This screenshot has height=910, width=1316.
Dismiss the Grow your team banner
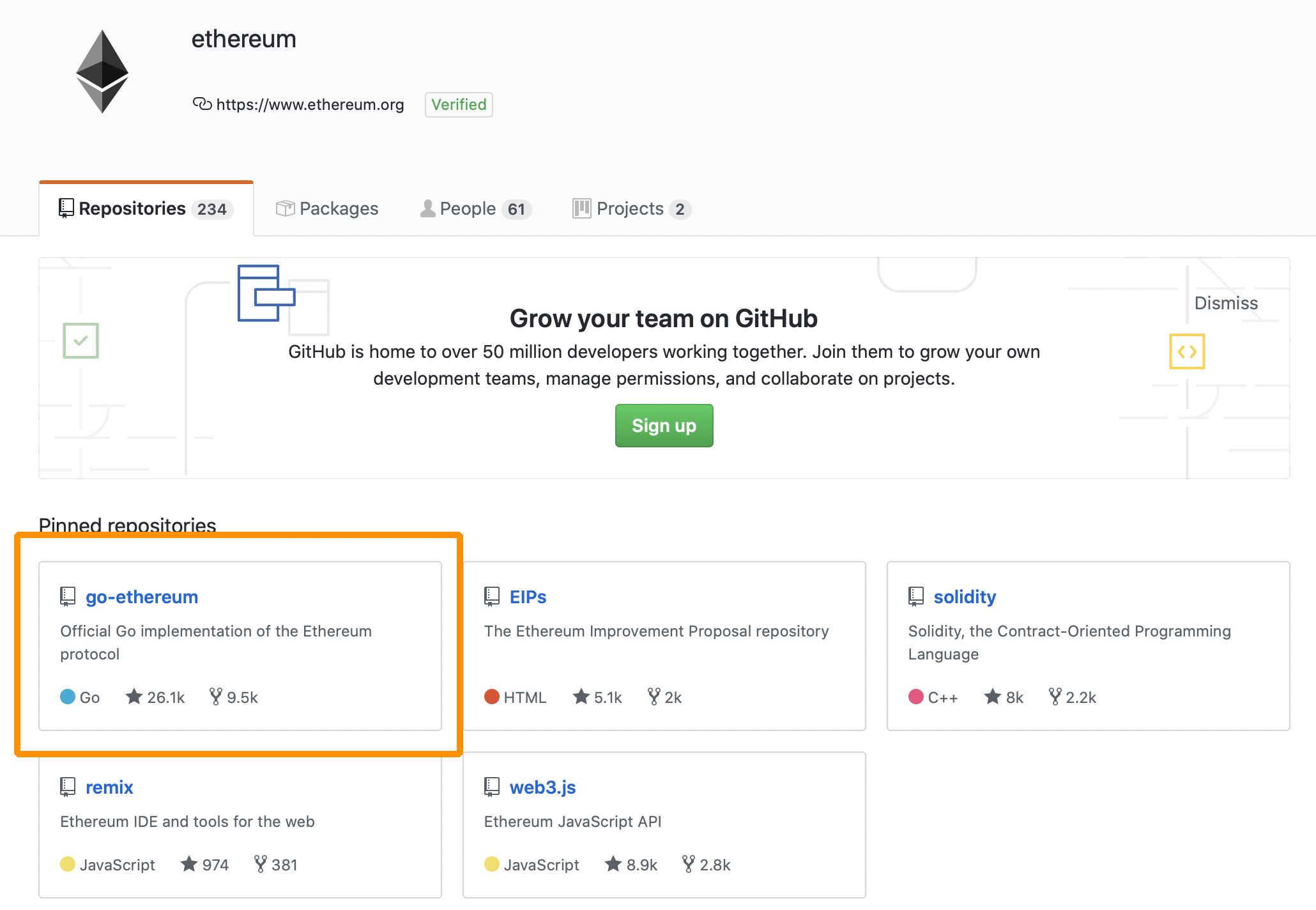coord(1226,303)
